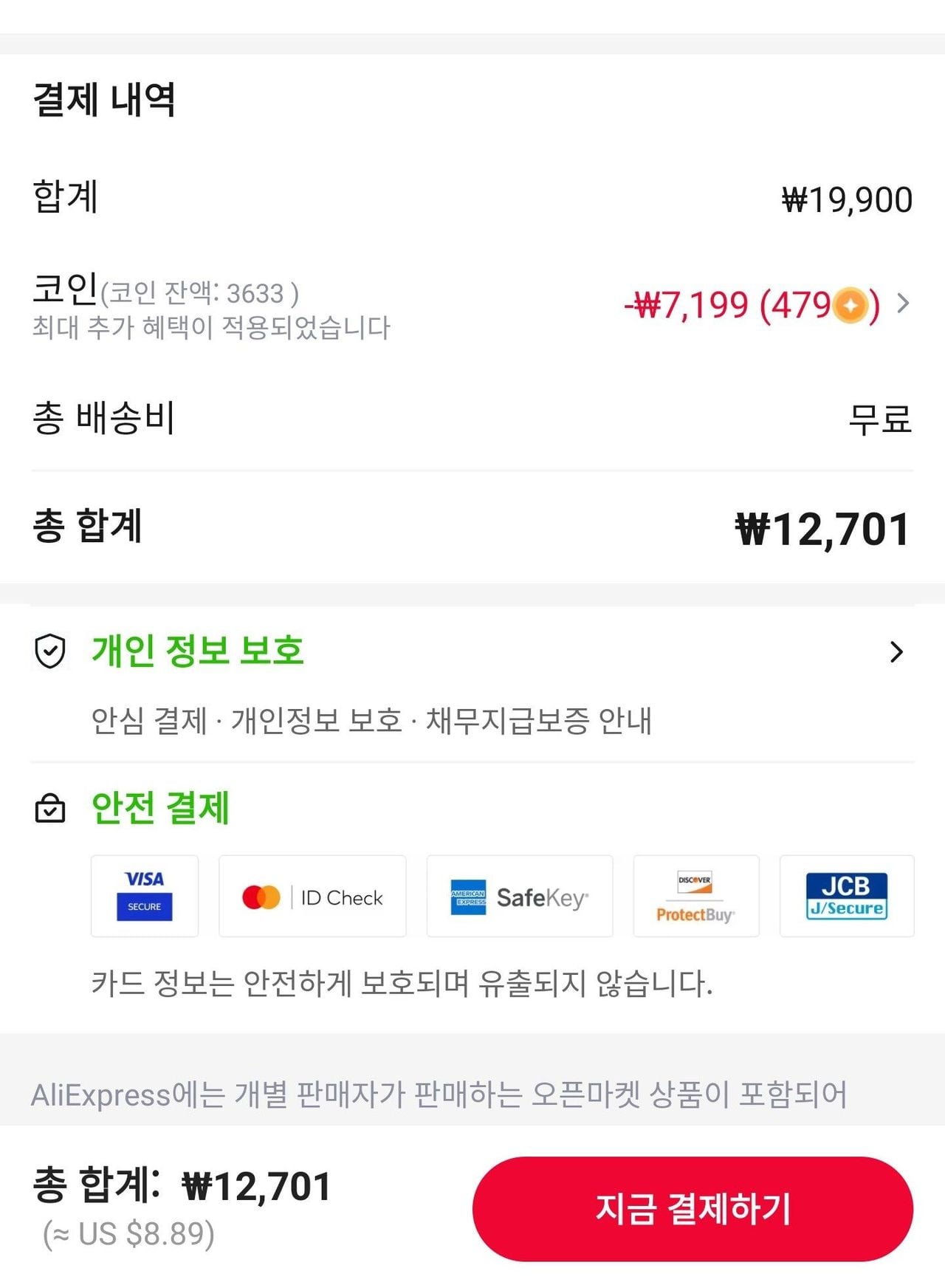Screen dimensions: 945x1288
Task: Click the Visa Secure logo
Action: 145,896
